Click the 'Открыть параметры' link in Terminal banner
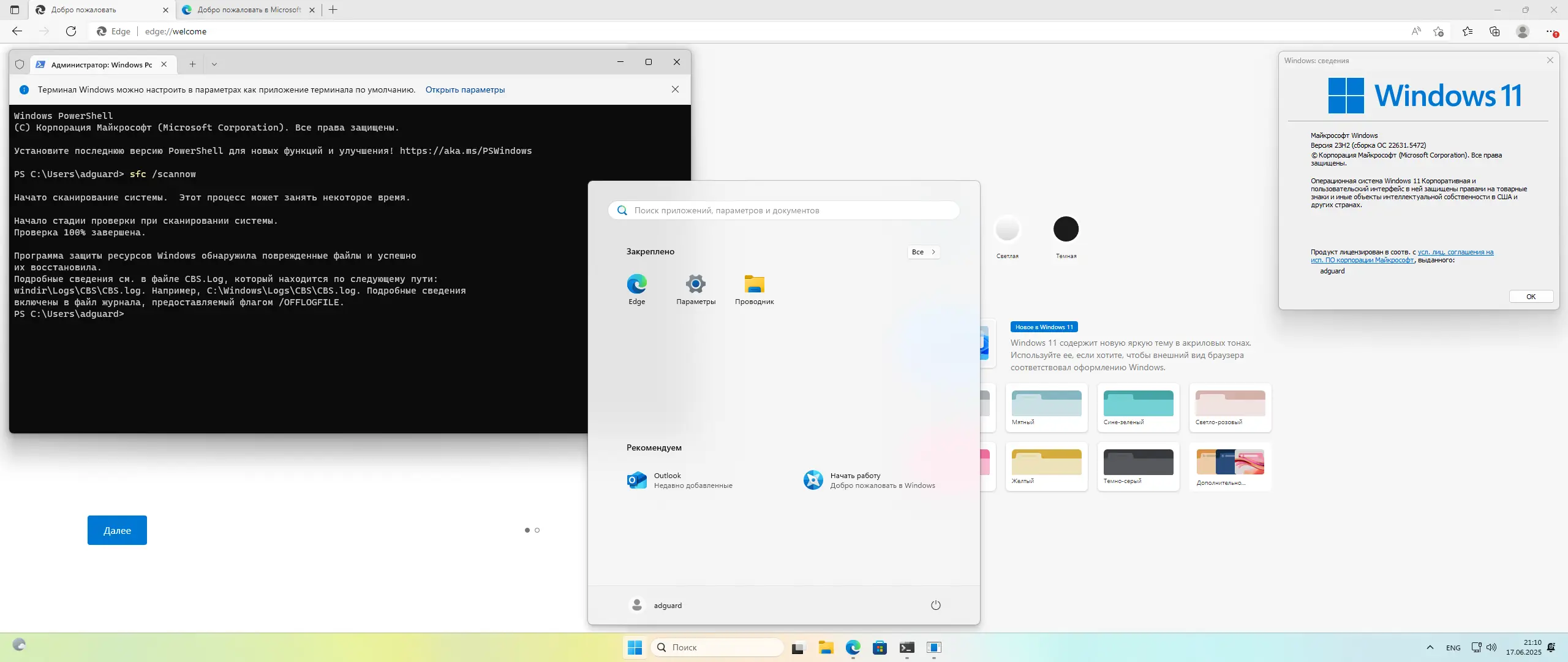 point(464,89)
